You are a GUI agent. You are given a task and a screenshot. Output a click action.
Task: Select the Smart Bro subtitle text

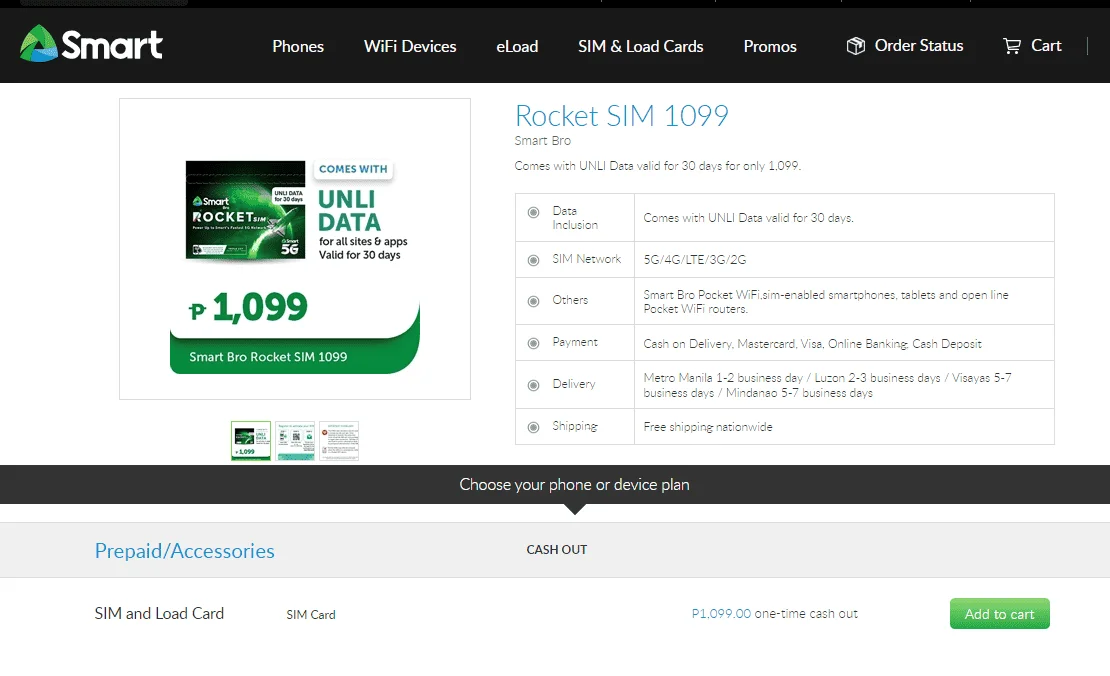[542, 141]
